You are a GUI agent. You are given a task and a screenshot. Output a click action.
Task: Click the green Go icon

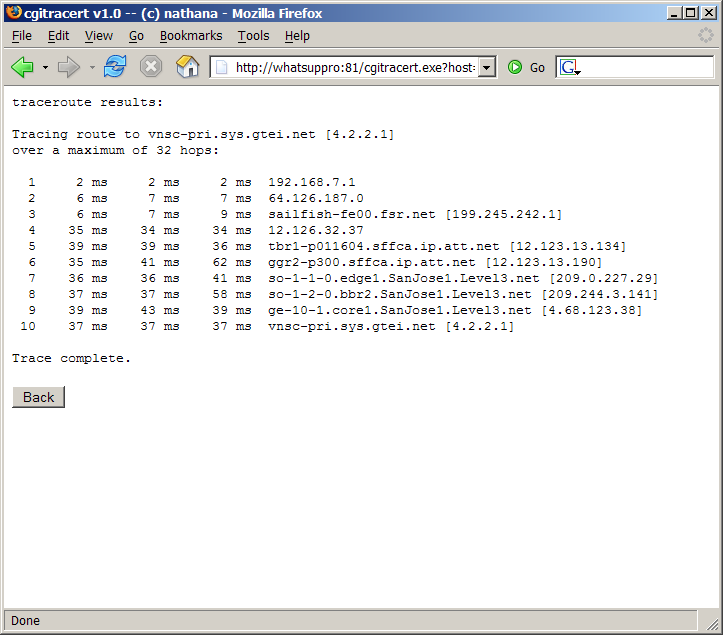[x=515, y=67]
